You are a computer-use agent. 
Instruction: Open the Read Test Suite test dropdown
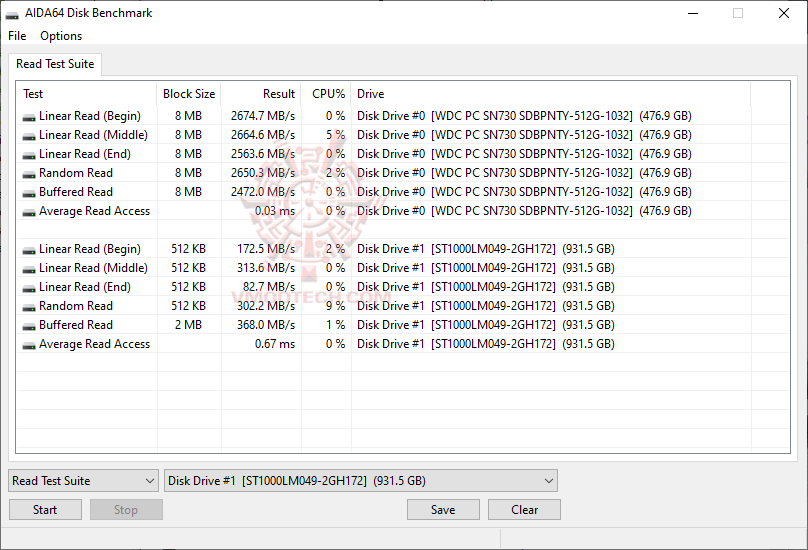(83, 480)
